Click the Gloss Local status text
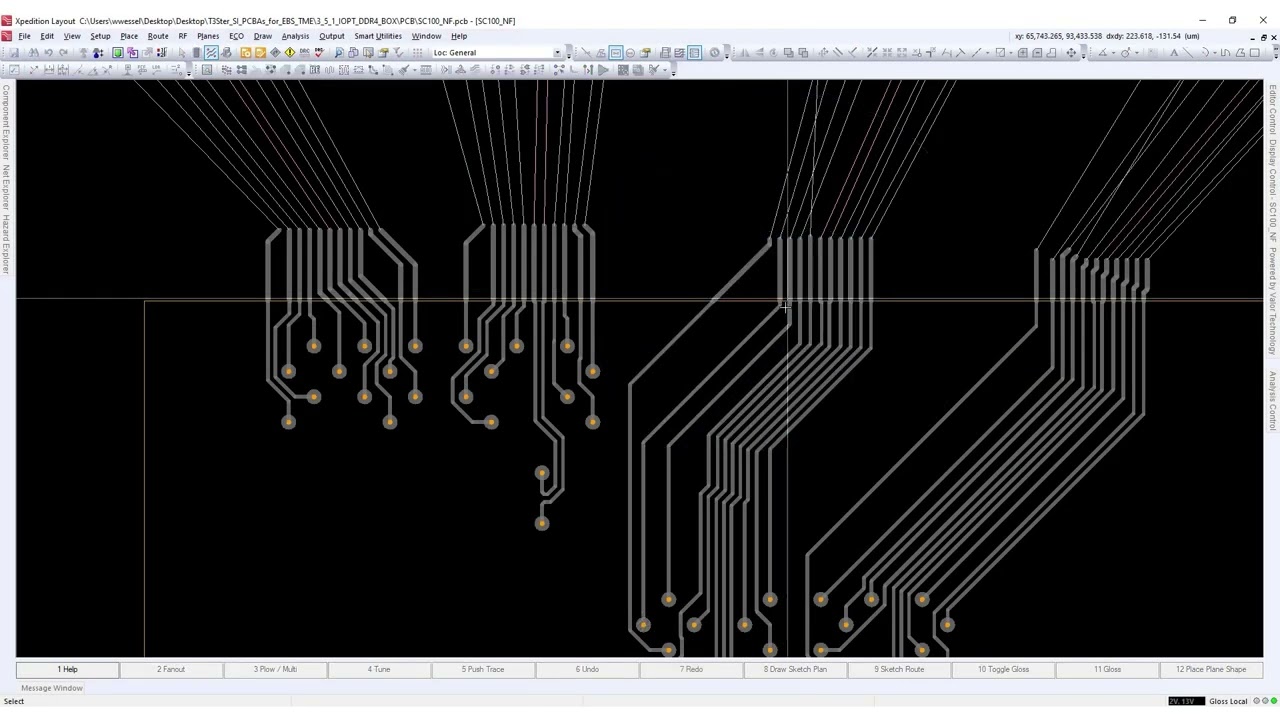This screenshot has height=720, width=1280. [1228, 701]
